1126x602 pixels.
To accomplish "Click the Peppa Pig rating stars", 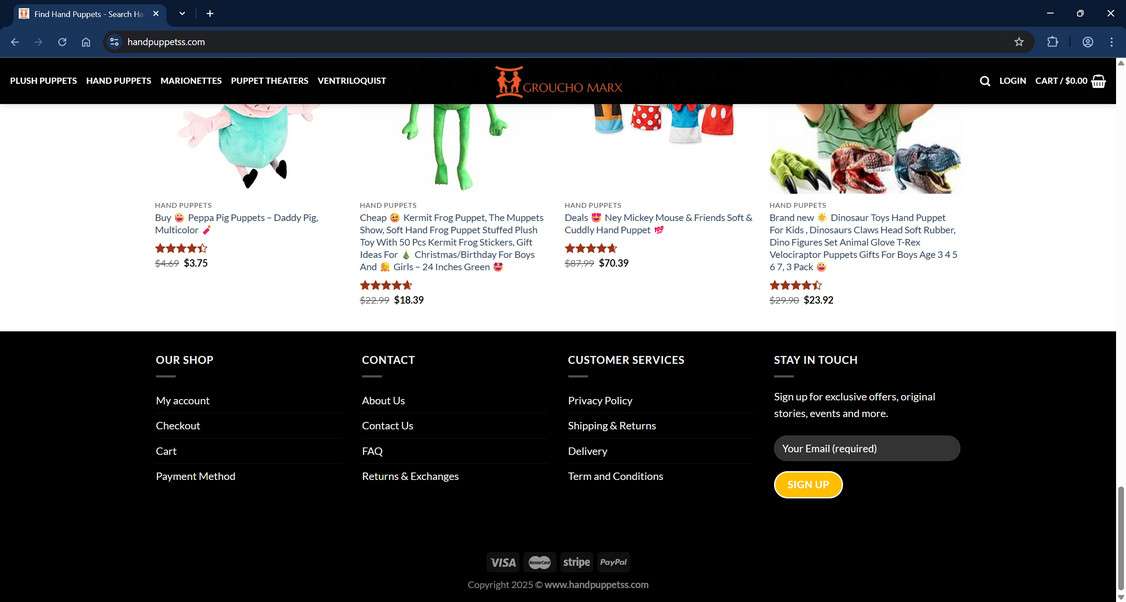I will (181, 249).
